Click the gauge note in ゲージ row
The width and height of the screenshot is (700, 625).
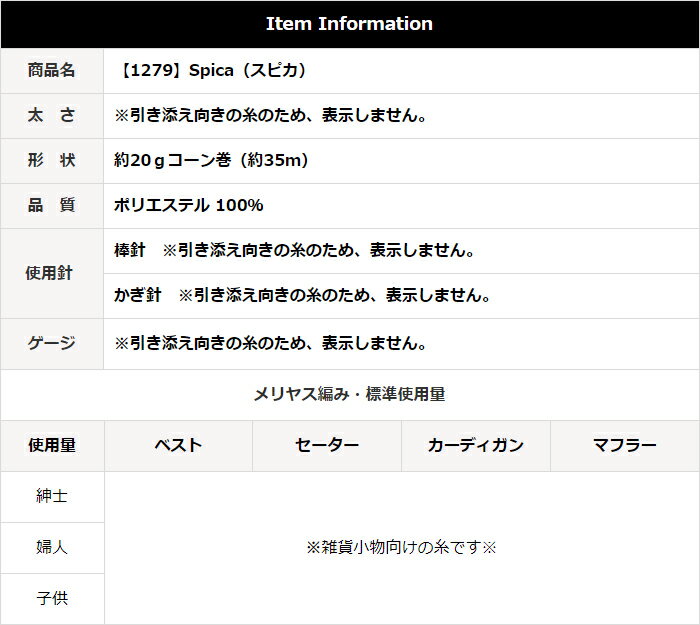click(x=271, y=344)
